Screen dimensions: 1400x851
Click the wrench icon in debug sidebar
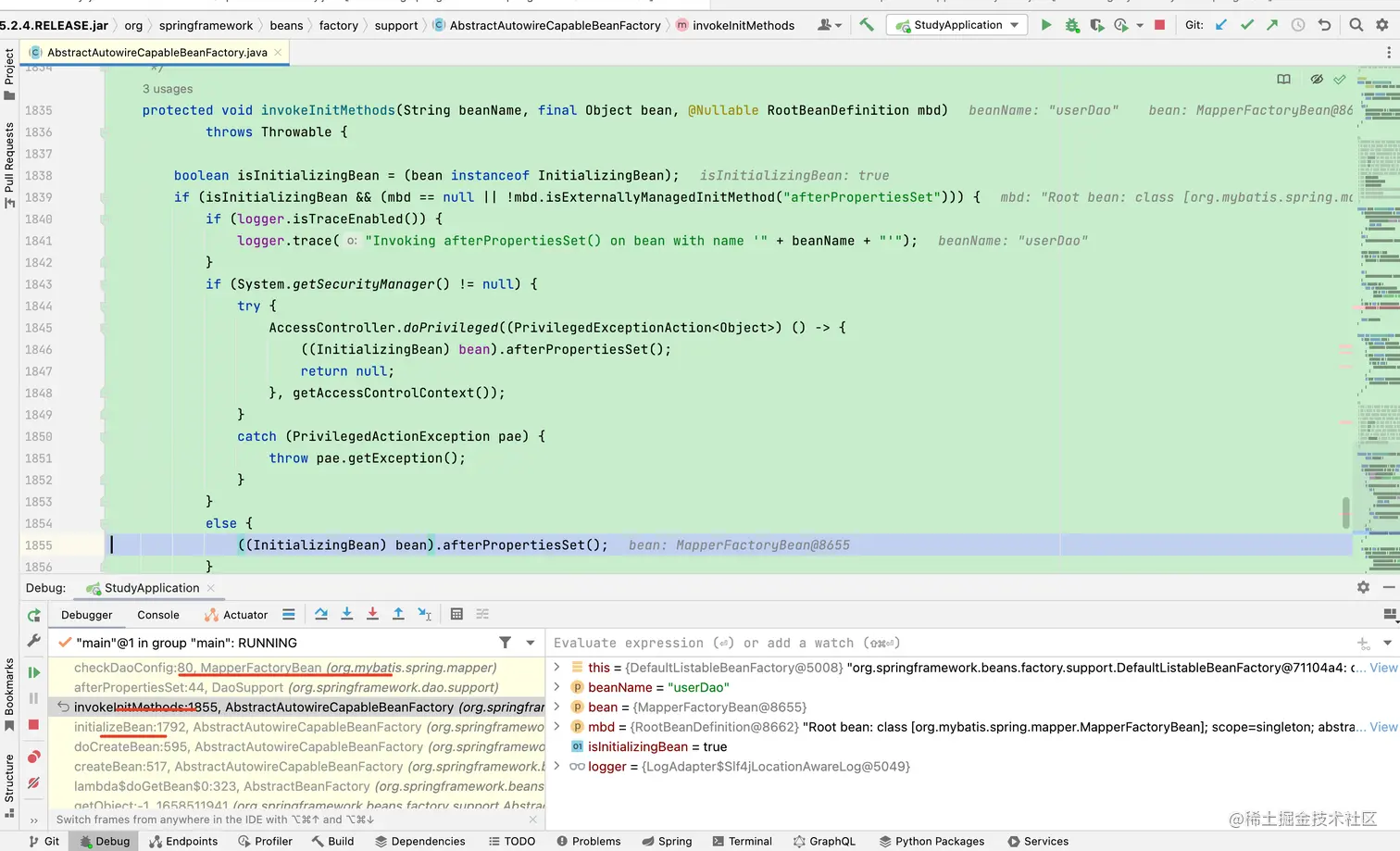click(x=34, y=640)
